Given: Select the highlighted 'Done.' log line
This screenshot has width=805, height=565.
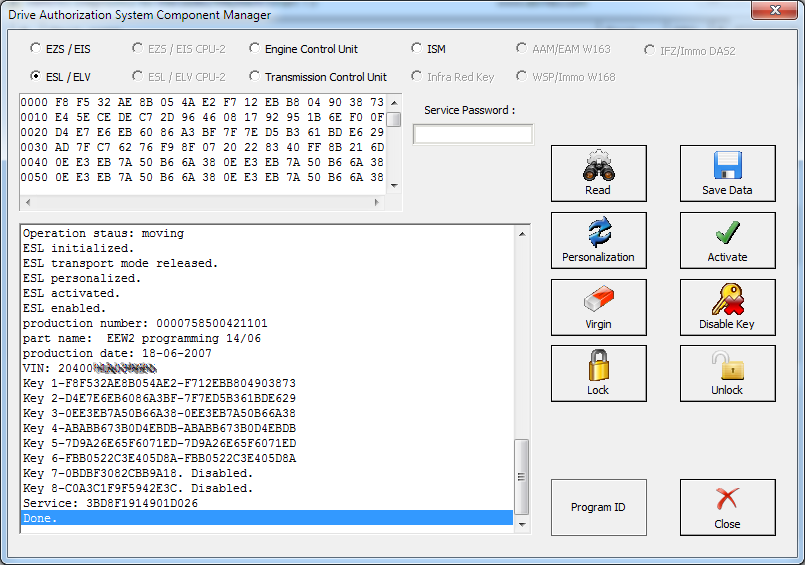Looking at the screenshot, I should point(267,518).
